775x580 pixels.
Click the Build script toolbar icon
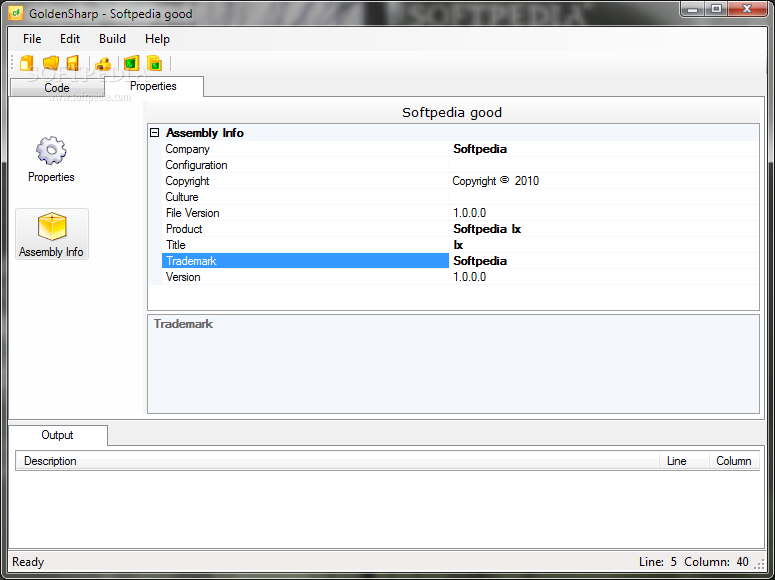[x=155, y=63]
